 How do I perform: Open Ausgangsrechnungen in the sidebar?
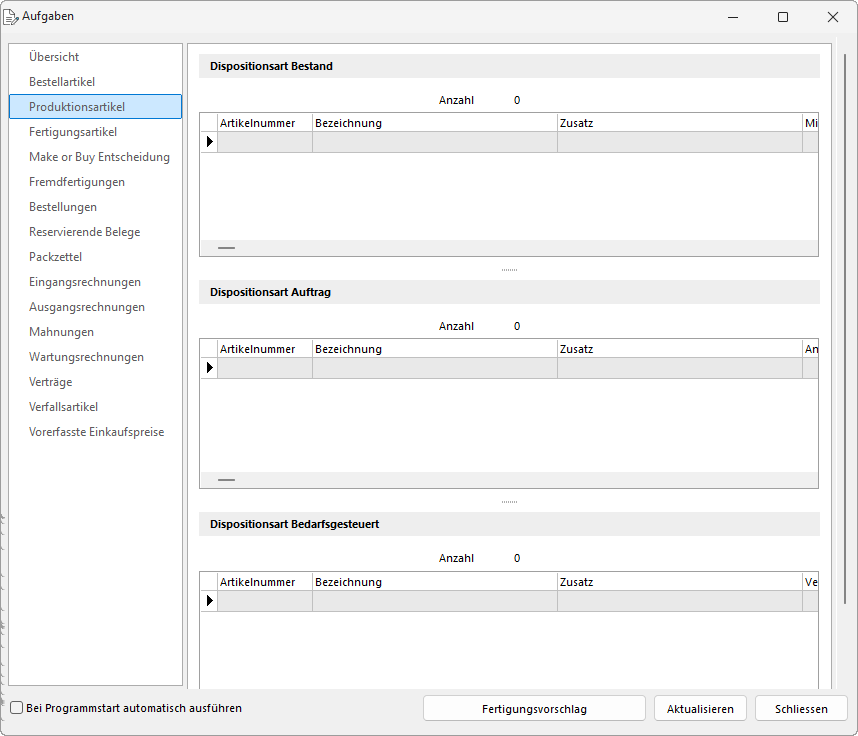86,307
